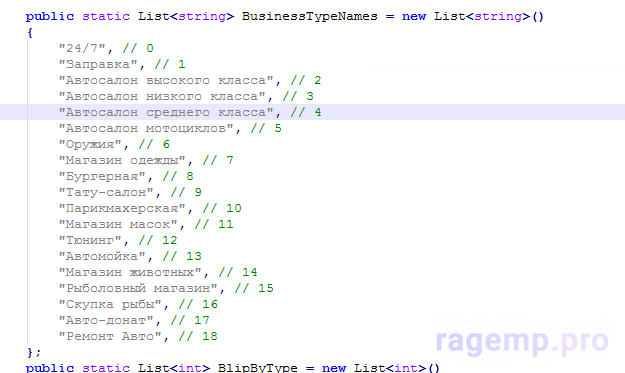Click the ragemp.pro watermark link
The image size is (625, 373).
click(522, 341)
